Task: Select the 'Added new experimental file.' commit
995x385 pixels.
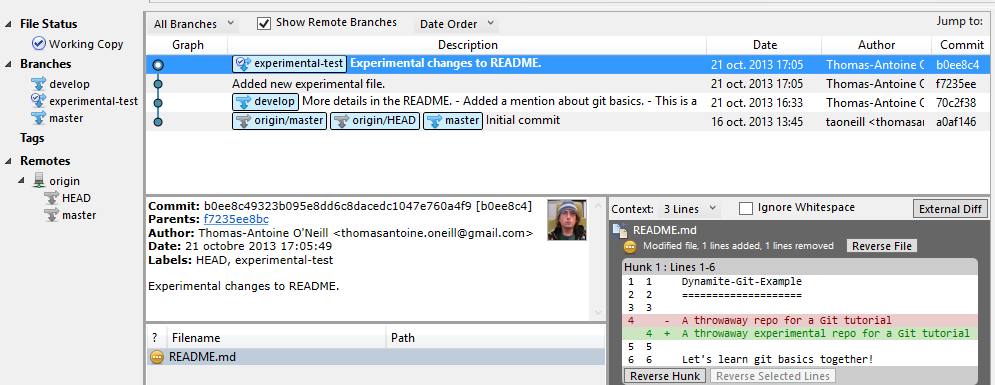Action: click(x=568, y=84)
